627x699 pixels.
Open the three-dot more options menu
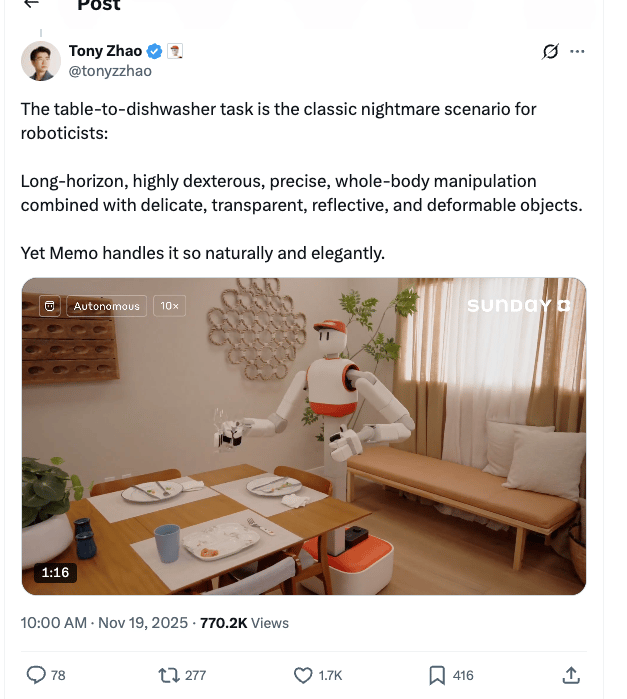point(577,52)
